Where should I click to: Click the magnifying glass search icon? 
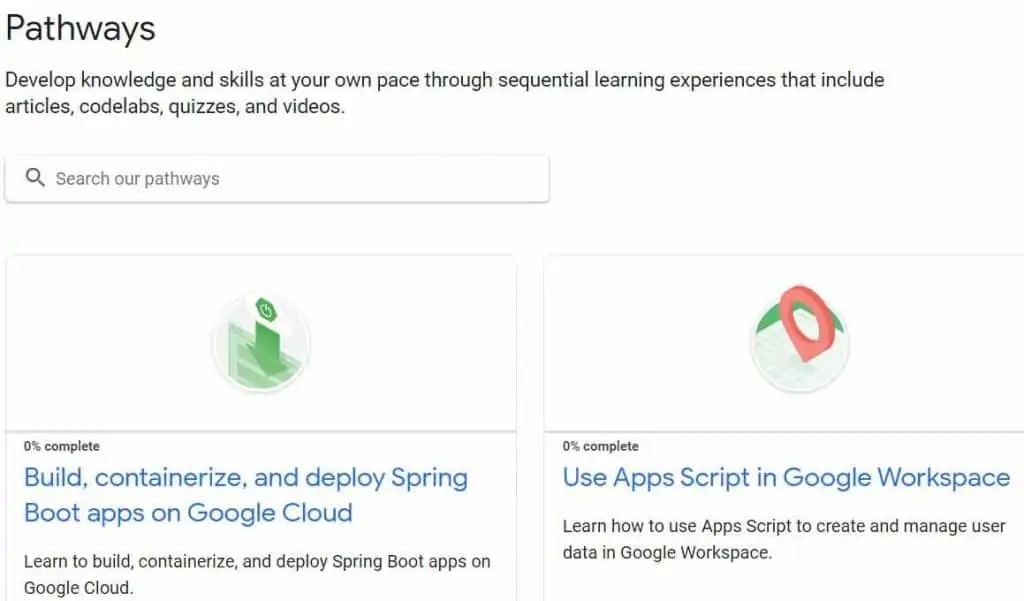(35, 178)
